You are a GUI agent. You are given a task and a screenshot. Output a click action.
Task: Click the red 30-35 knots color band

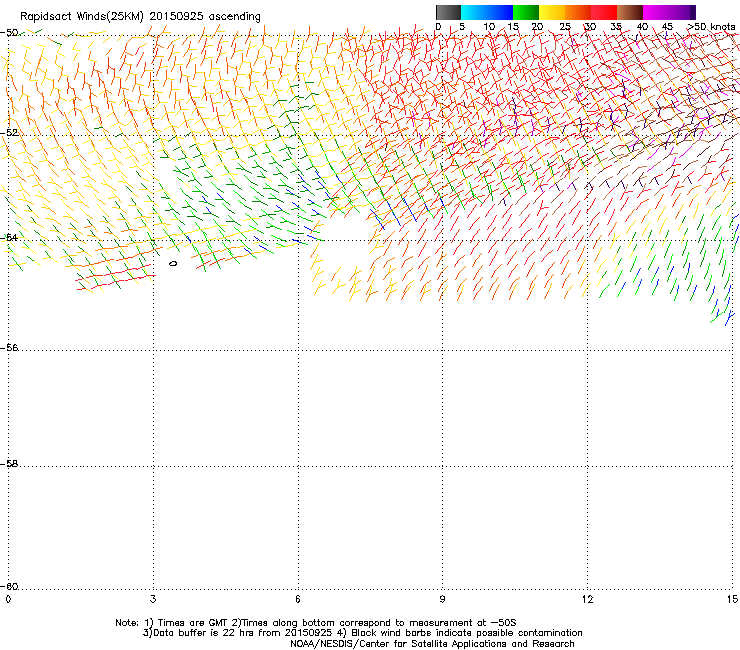tap(604, 12)
